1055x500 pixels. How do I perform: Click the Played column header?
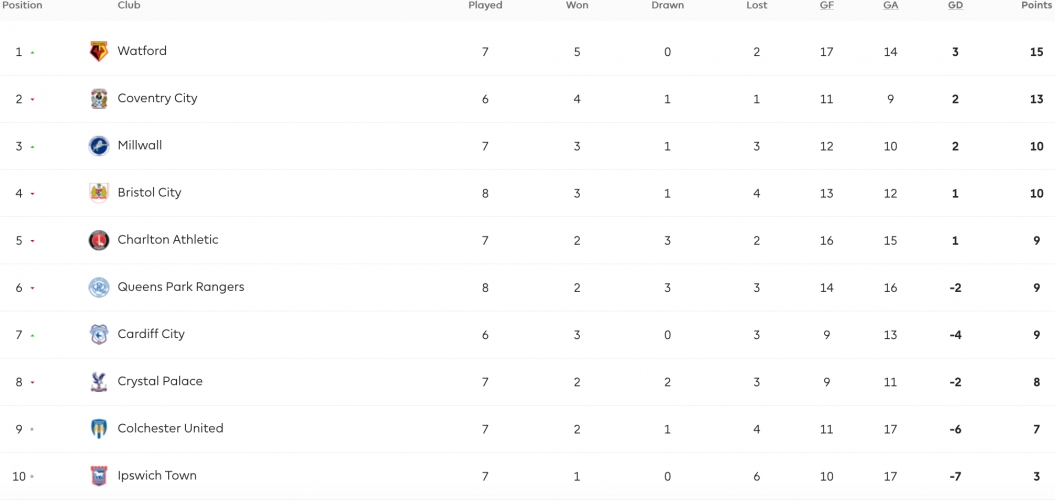click(x=485, y=5)
